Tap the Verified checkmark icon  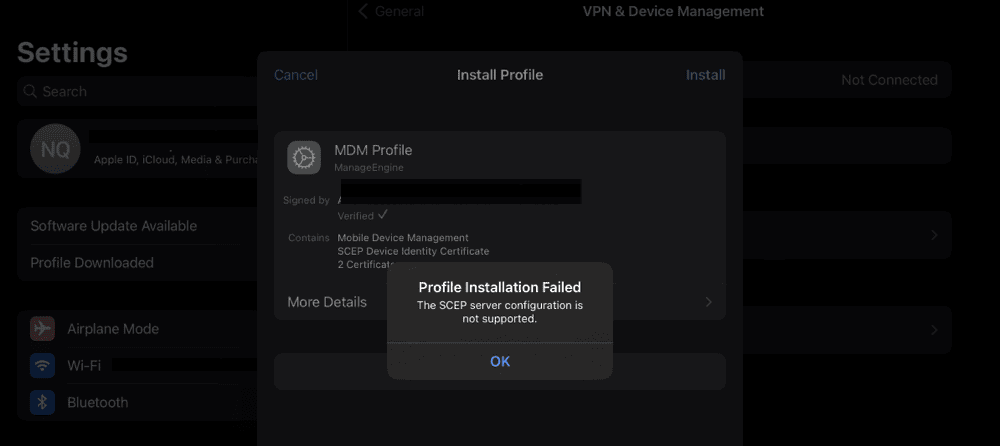pyautogui.click(x=383, y=215)
